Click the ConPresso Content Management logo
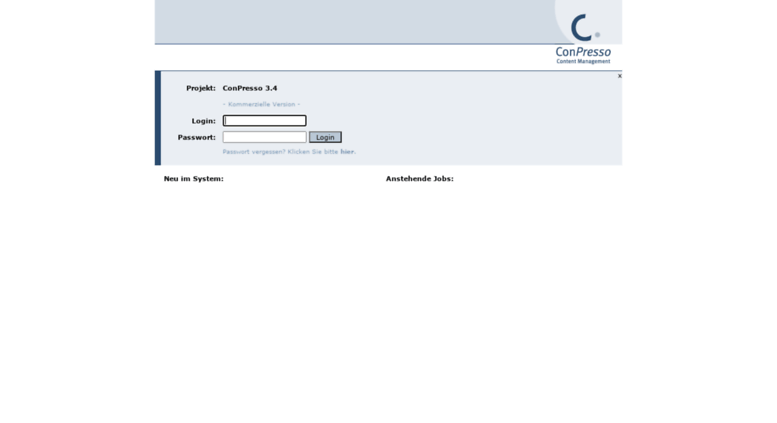Image resolution: width=777 pixels, height=423 pixels. (583, 39)
